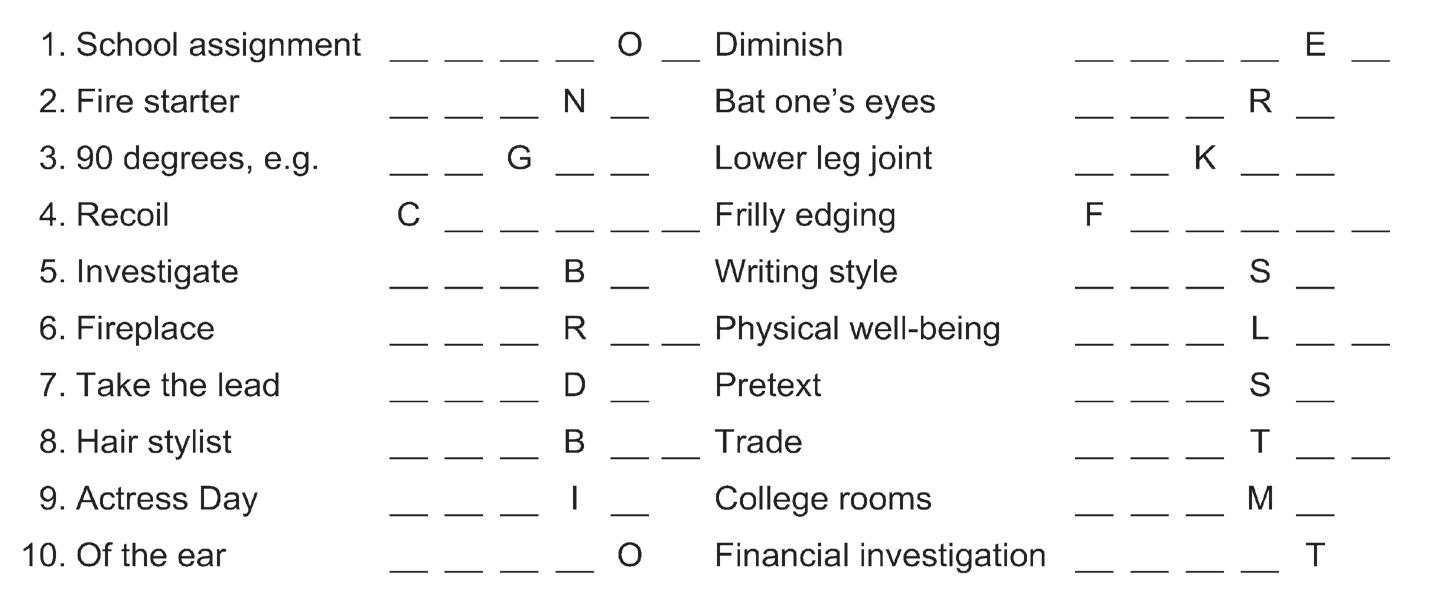This screenshot has height=595, width=1434.
Task: Click the 'Of the ear' clue
Action: click(x=151, y=555)
